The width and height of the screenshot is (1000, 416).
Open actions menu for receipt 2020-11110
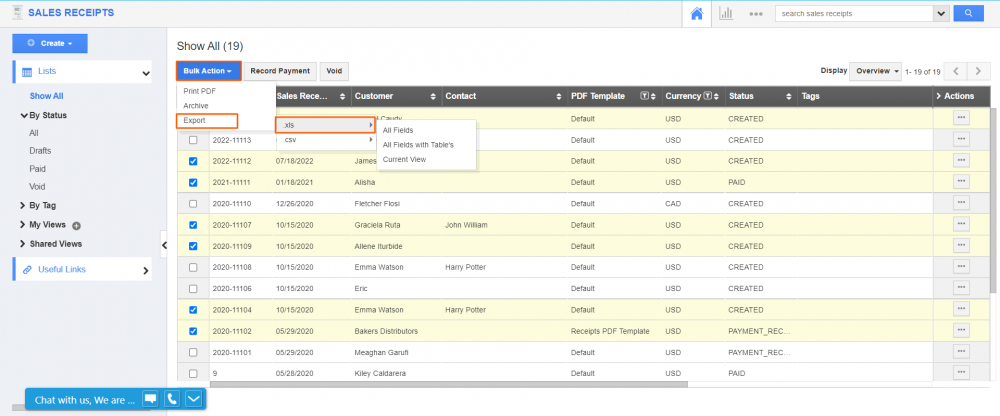[961, 203]
